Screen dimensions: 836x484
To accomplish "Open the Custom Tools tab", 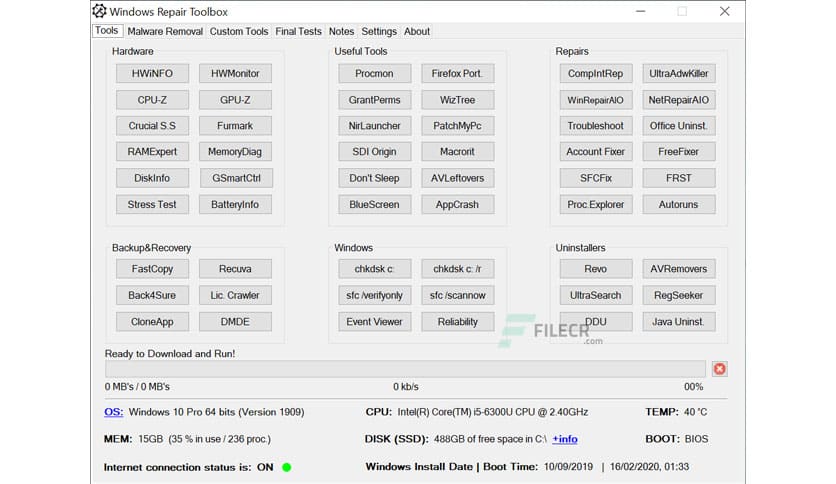I will point(239,31).
